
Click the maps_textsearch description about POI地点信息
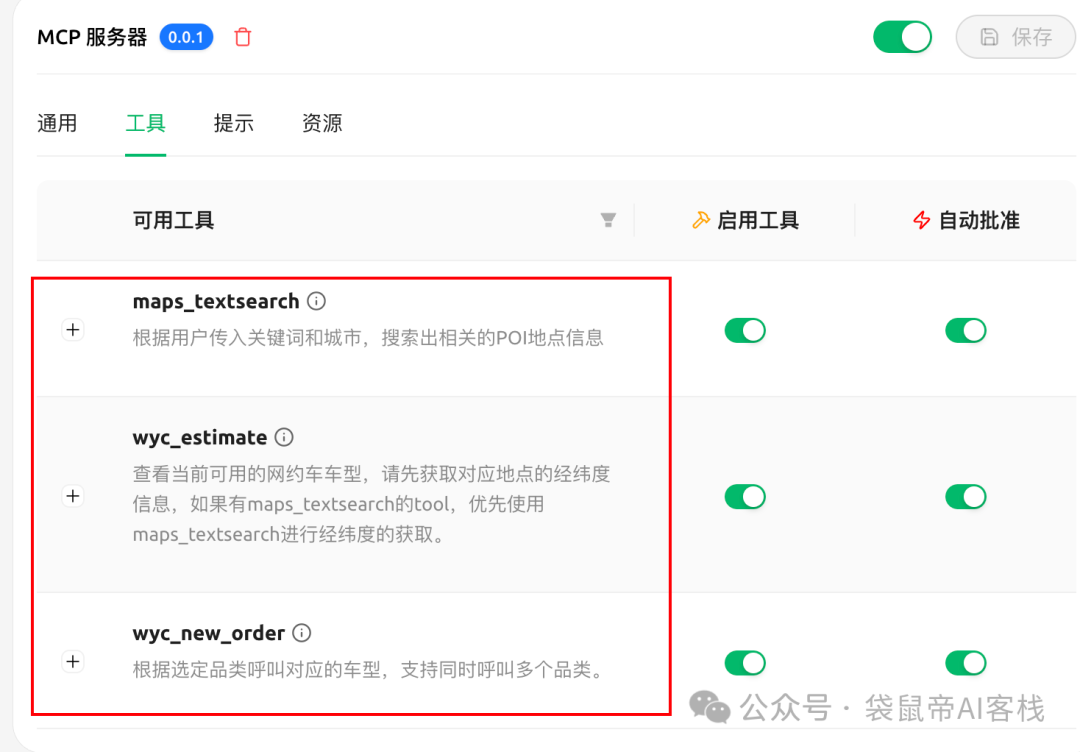tap(368, 337)
